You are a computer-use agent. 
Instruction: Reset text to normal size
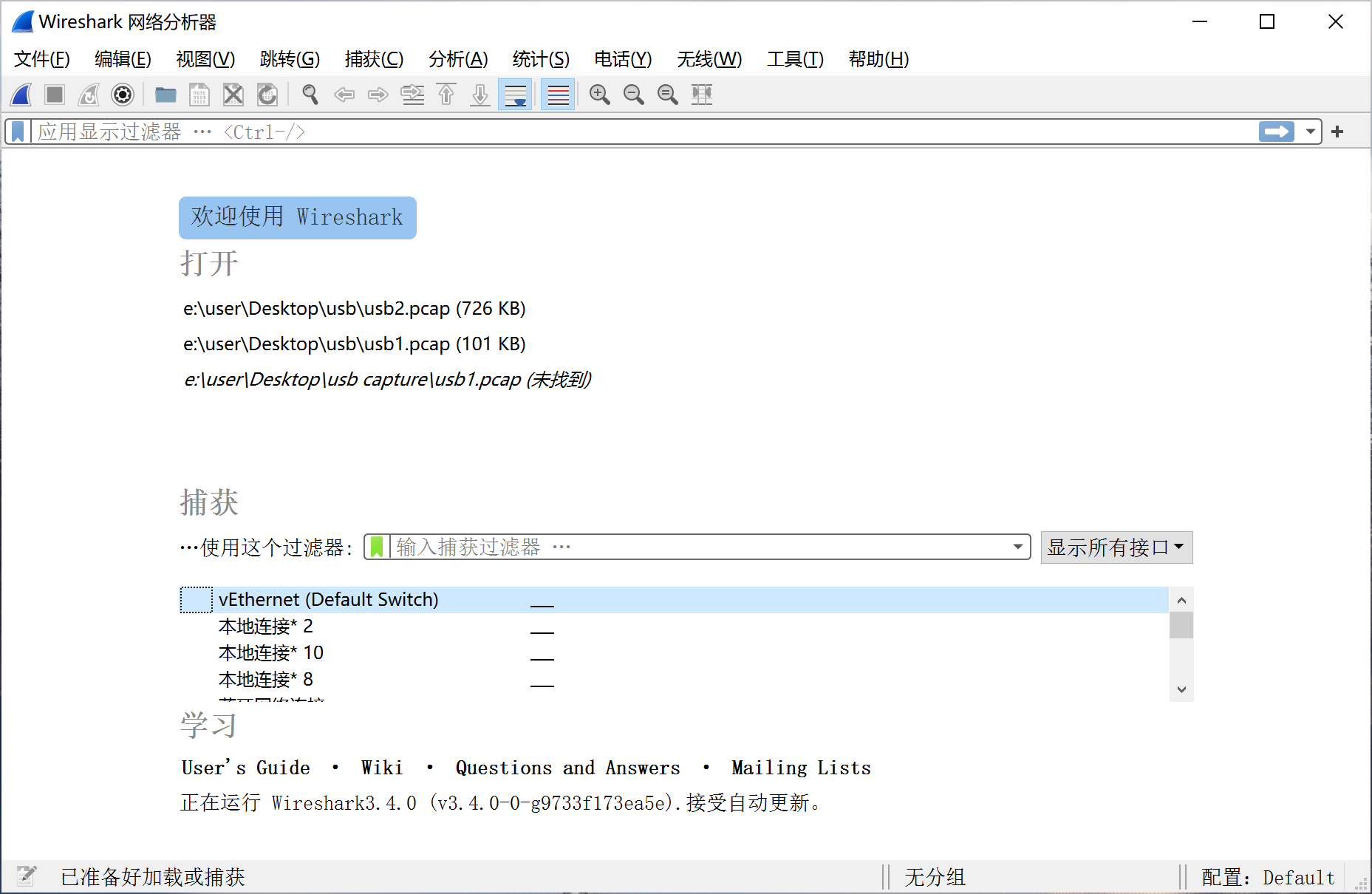pyautogui.click(x=668, y=95)
